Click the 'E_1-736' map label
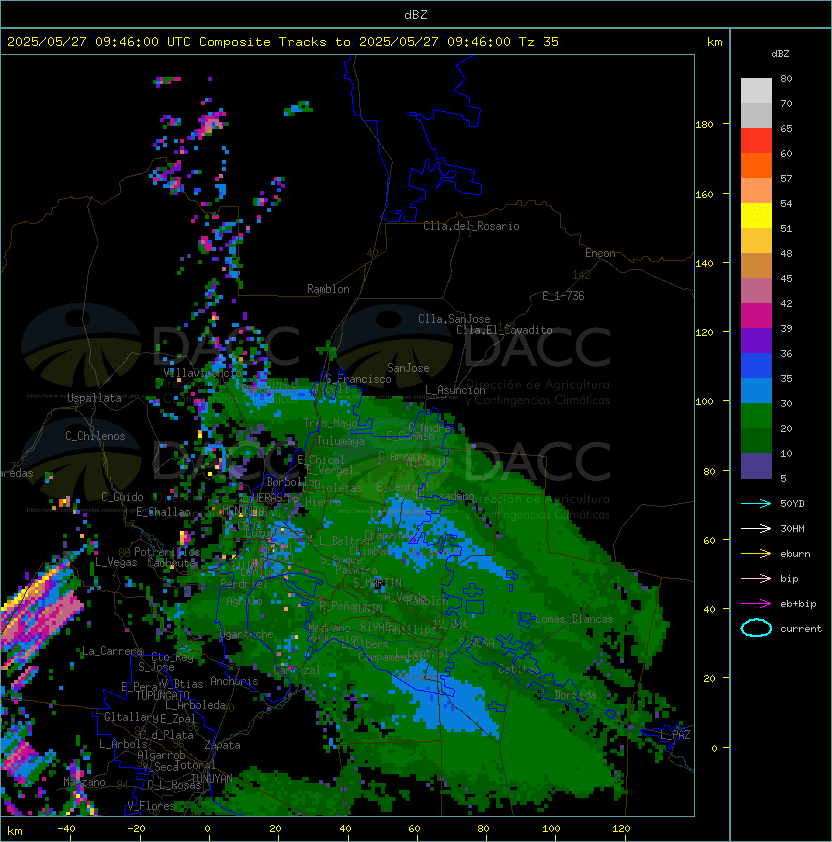 (x=563, y=296)
